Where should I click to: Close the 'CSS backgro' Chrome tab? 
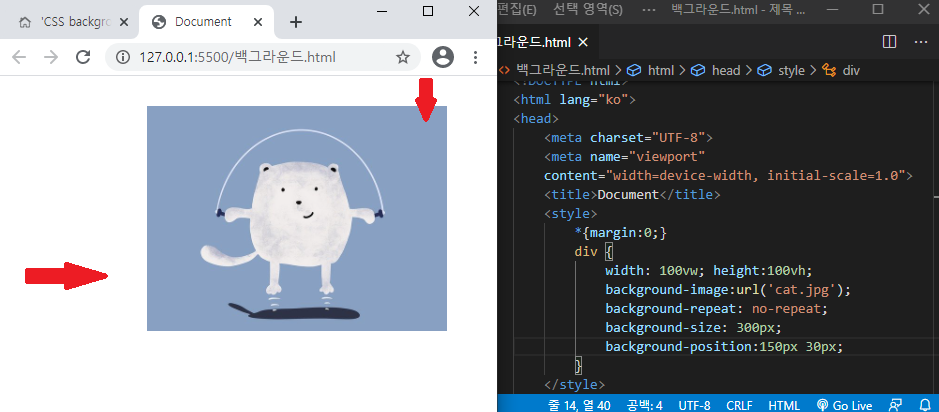click(124, 22)
